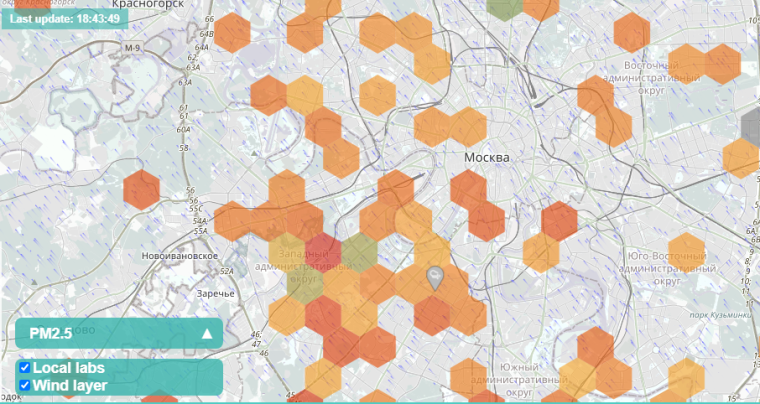The width and height of the screenshot is (760, 404).
Task: Select the orange hexagon in South-Eastern district
Action: pos(687,252)
